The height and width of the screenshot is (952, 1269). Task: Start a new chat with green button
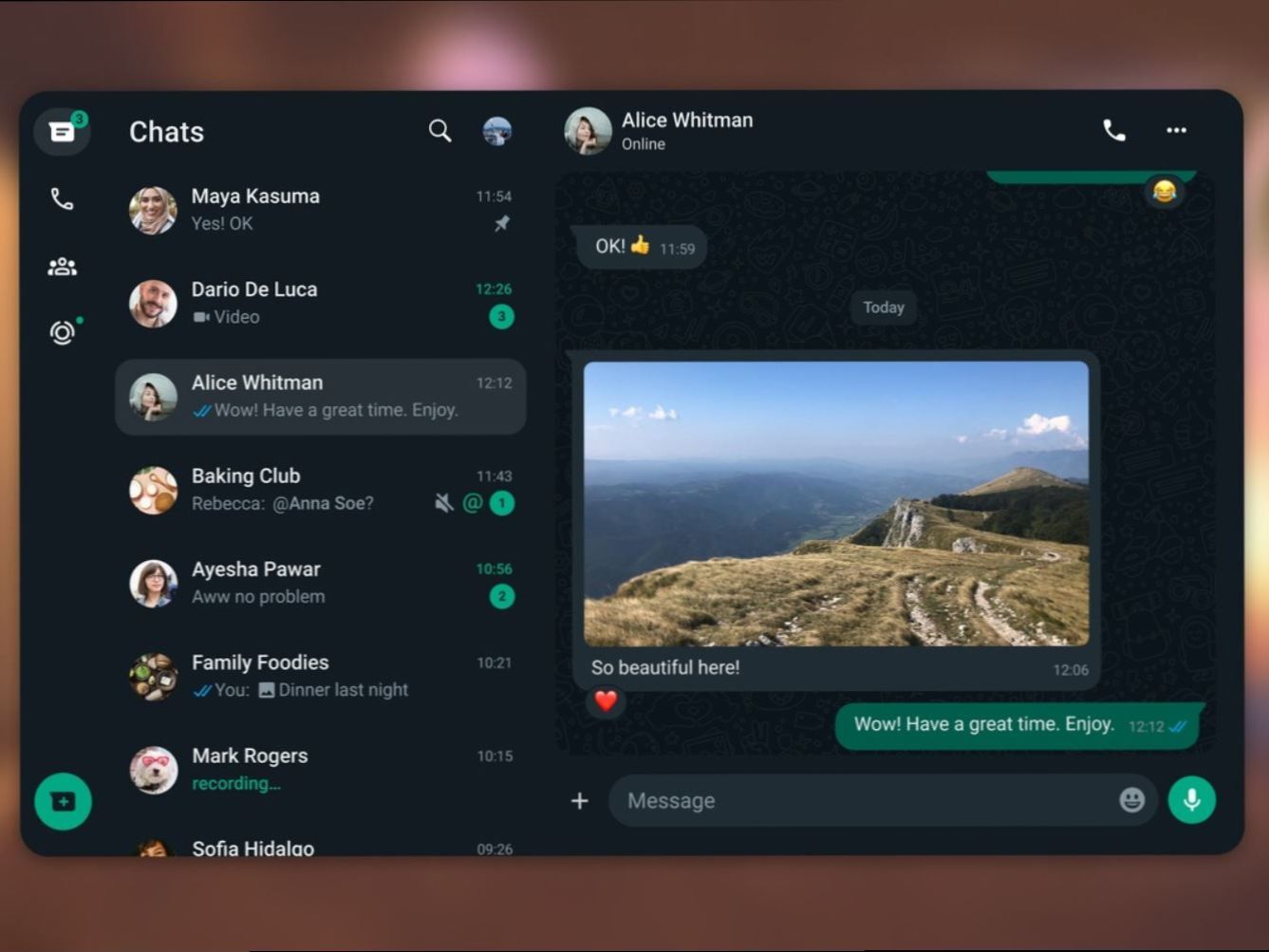pyautogui.click(x=63, y=802)
